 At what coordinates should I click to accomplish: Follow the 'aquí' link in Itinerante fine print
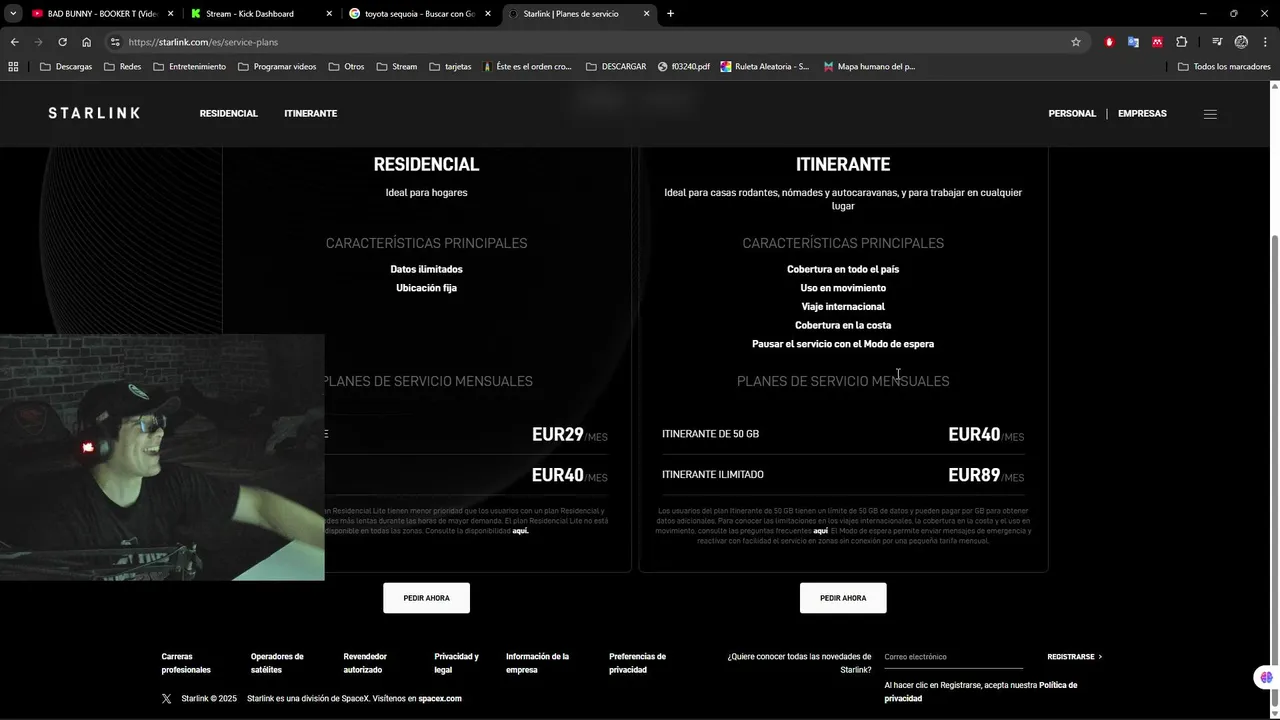click(x=821, y=531)
